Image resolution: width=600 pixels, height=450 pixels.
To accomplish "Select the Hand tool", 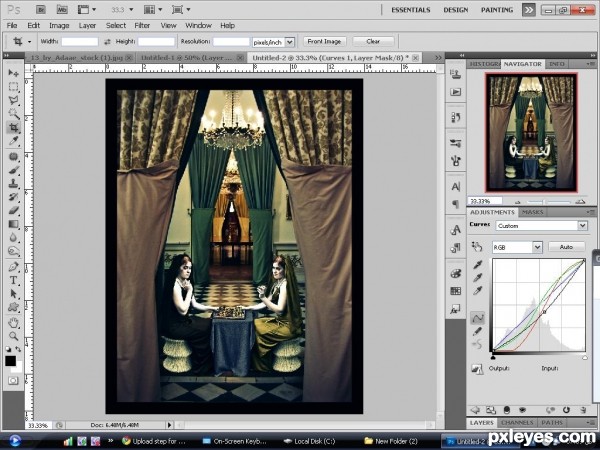I will 13,323.
